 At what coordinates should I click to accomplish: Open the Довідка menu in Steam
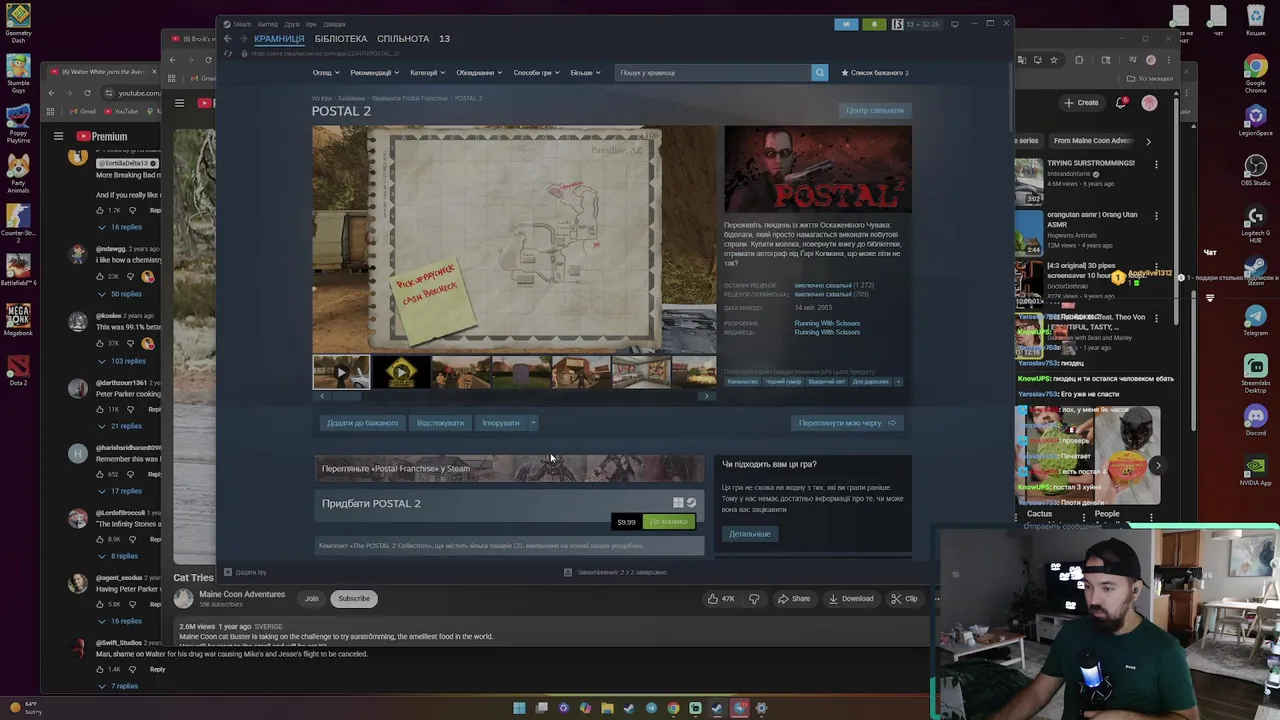(x=334, y=24)
